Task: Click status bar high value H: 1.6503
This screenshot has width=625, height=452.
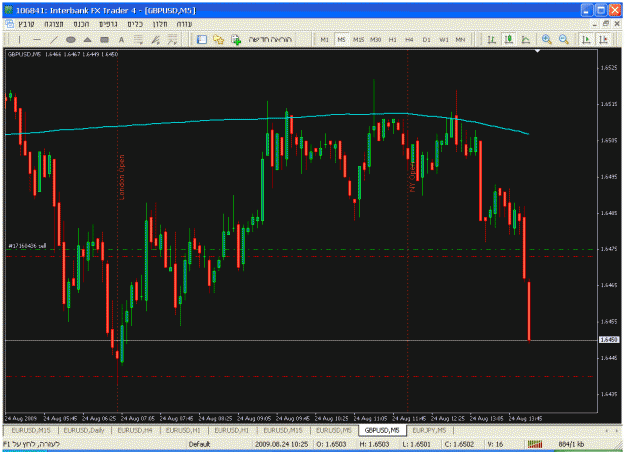Action: [x=374, y=444]
